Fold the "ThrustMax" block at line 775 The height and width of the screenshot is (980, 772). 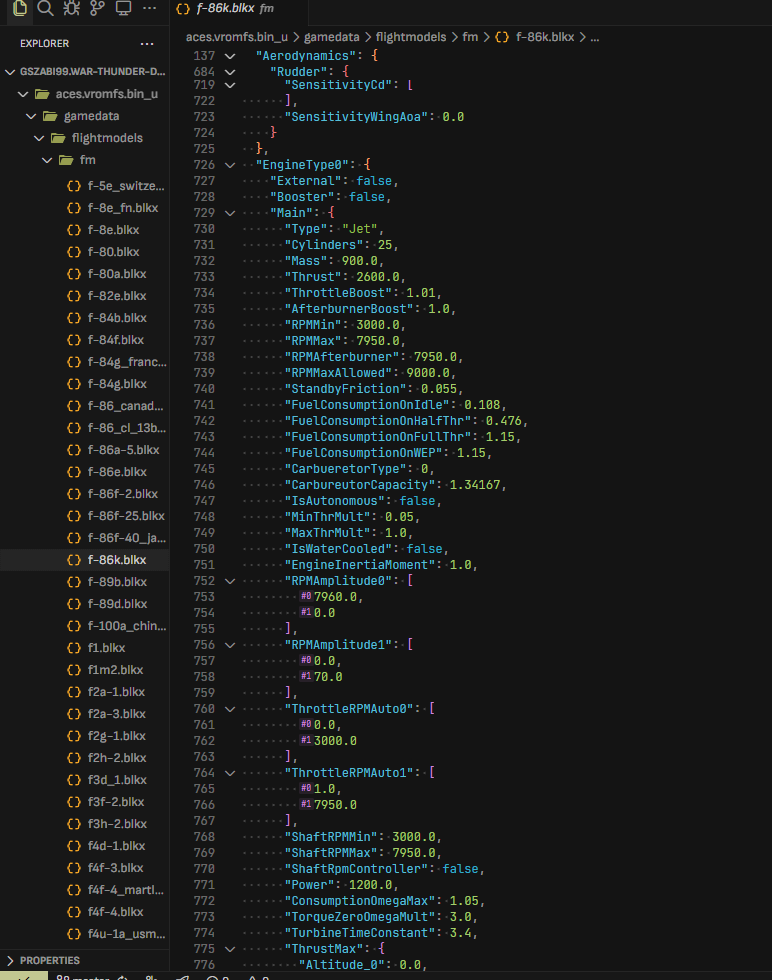[230, 949]
